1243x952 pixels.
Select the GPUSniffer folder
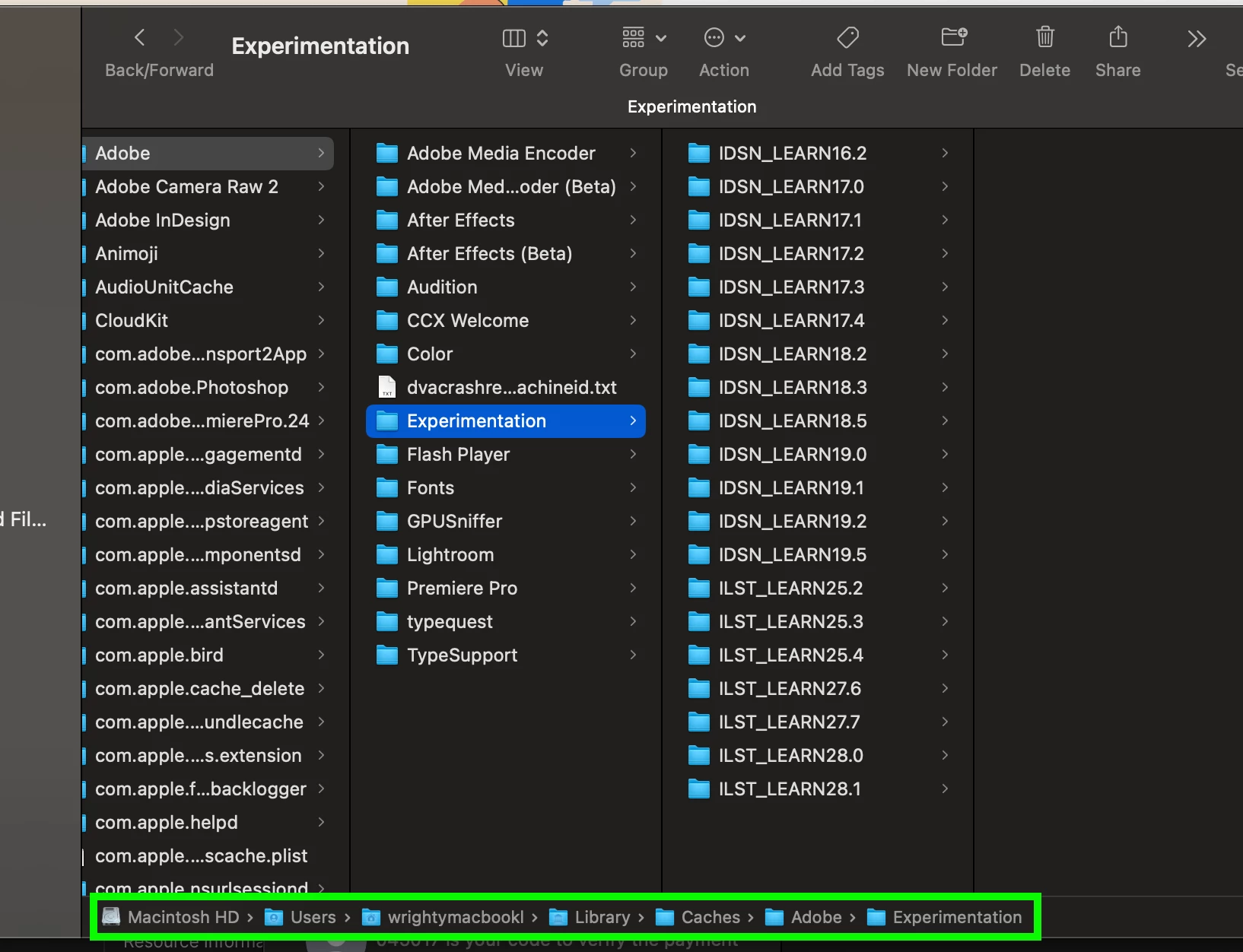point(506,522)
